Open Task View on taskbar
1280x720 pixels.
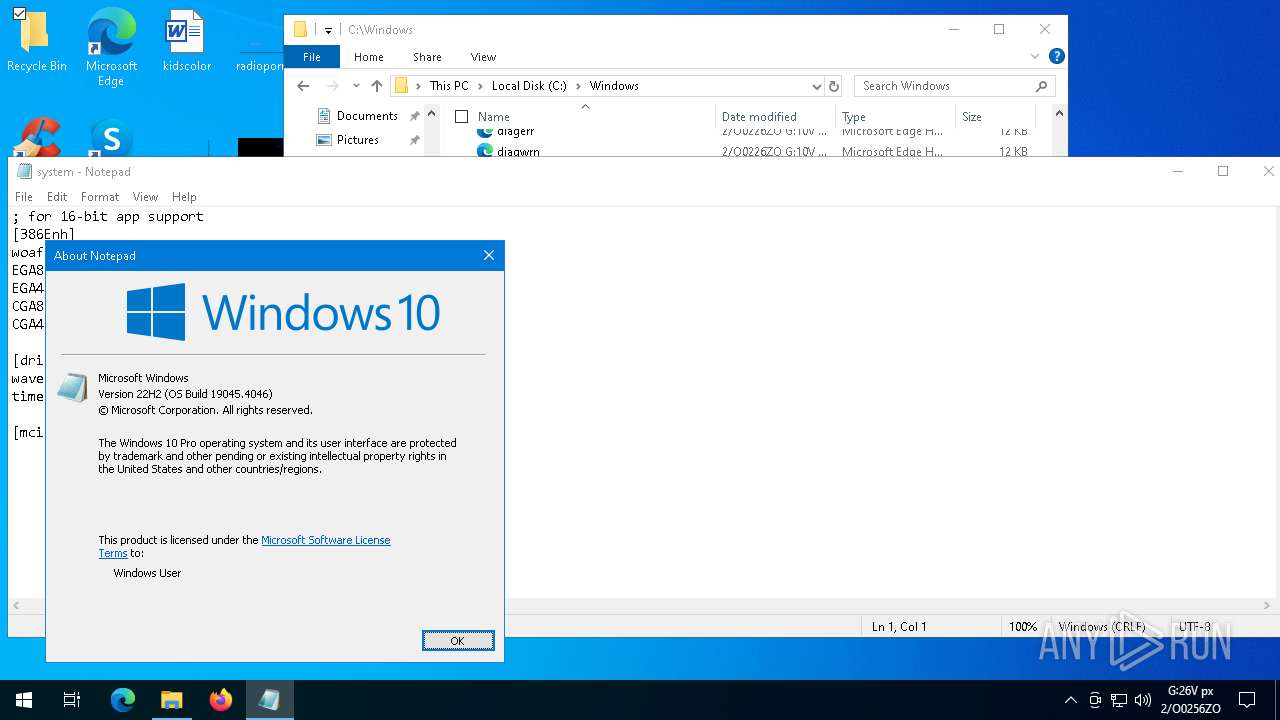(x=72, y=700)
